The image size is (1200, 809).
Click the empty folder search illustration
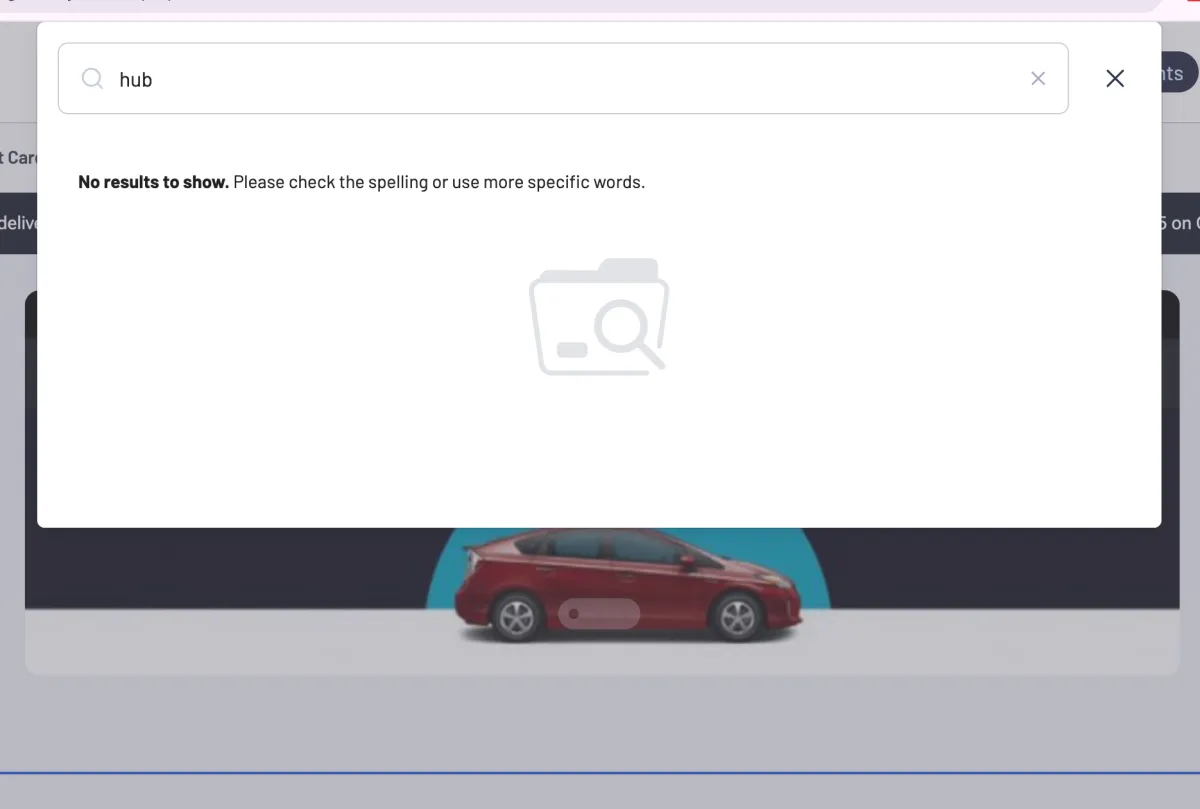(599, 317)
